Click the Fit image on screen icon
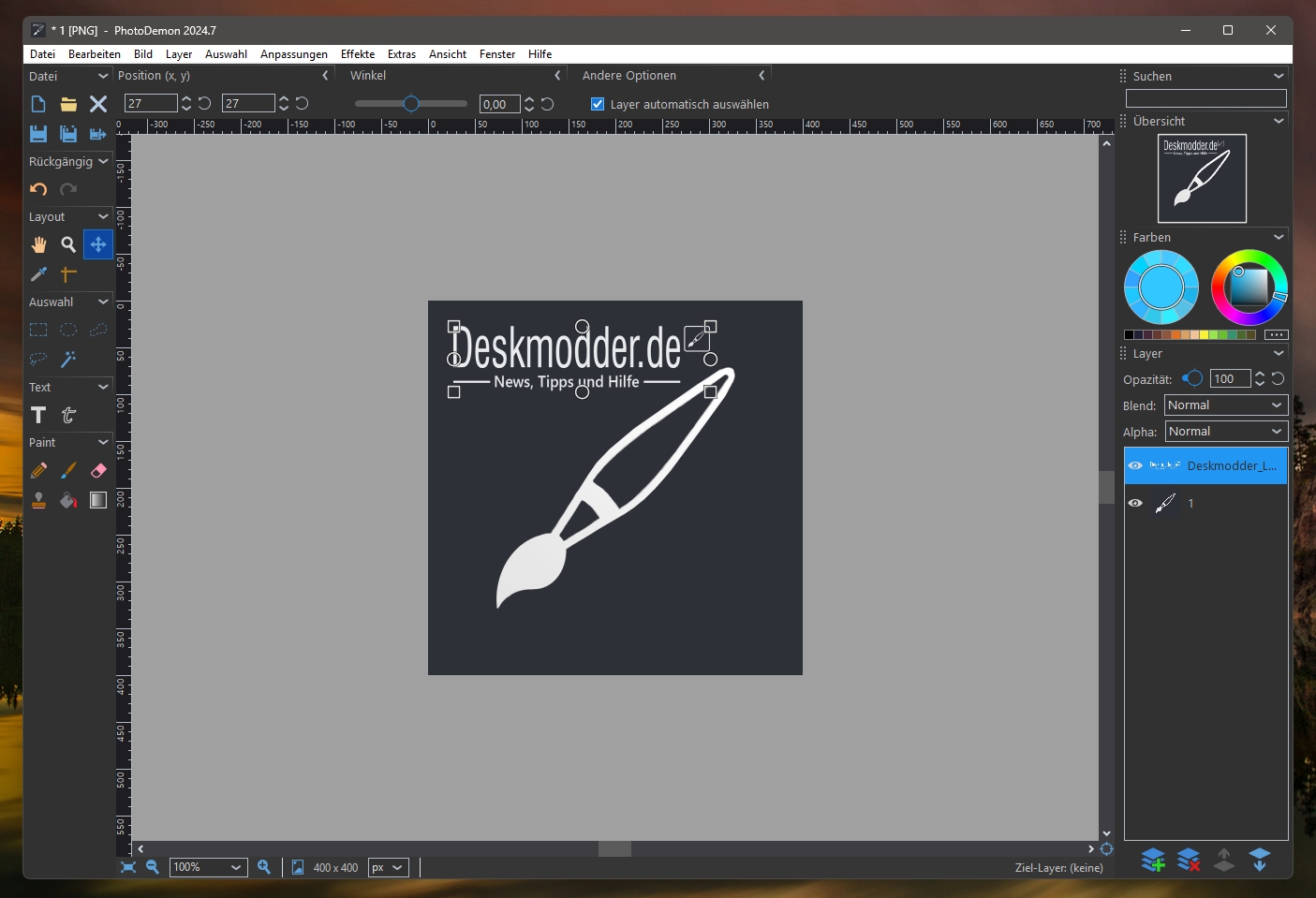The width and height of the screenshot is (1316, 898). [128, 867]
